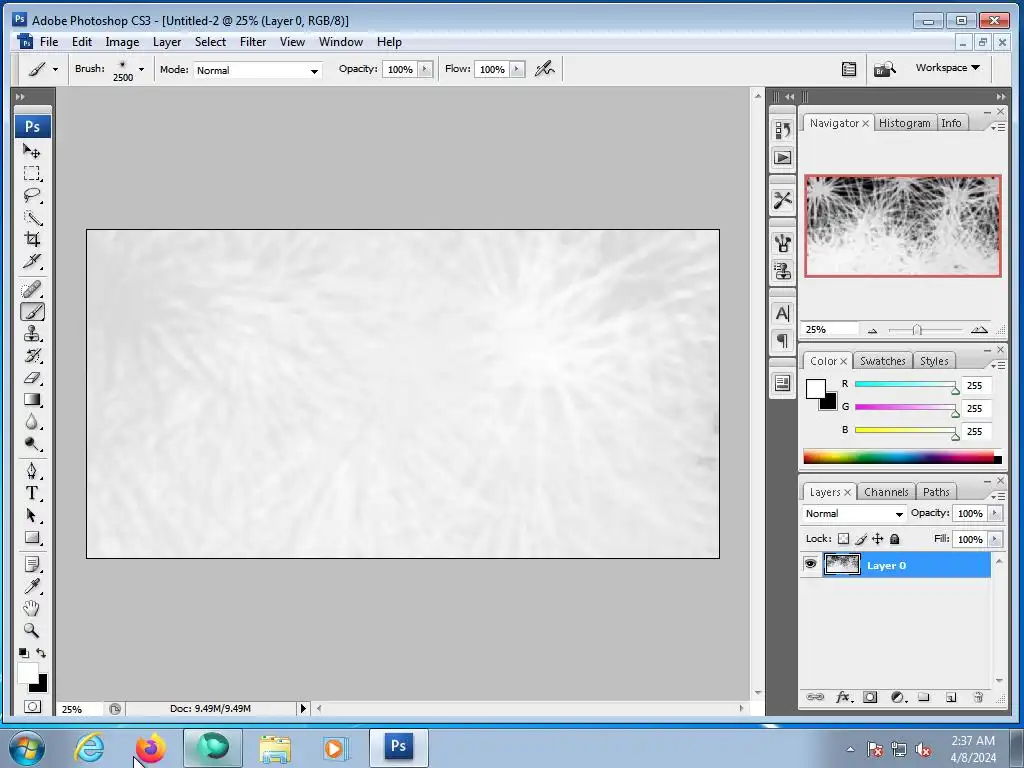Open the tool preset picker arrow
The height and width of the screenshot is (768, 1024).
pyautogui.click(x=55, y=69)
